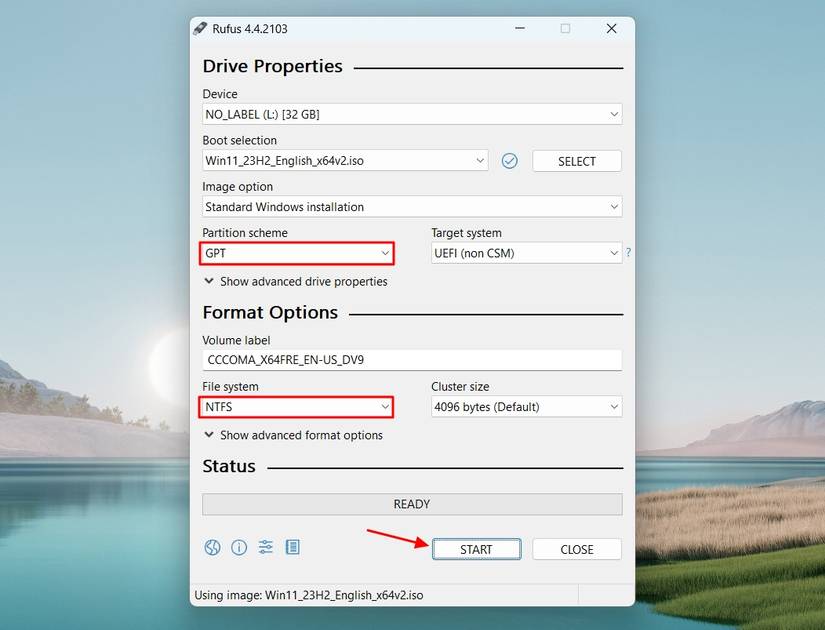825x630 pixels.
Task: Click CLOSE to exit Rufus
Action: pyautogui.click(x=576, y=549)
